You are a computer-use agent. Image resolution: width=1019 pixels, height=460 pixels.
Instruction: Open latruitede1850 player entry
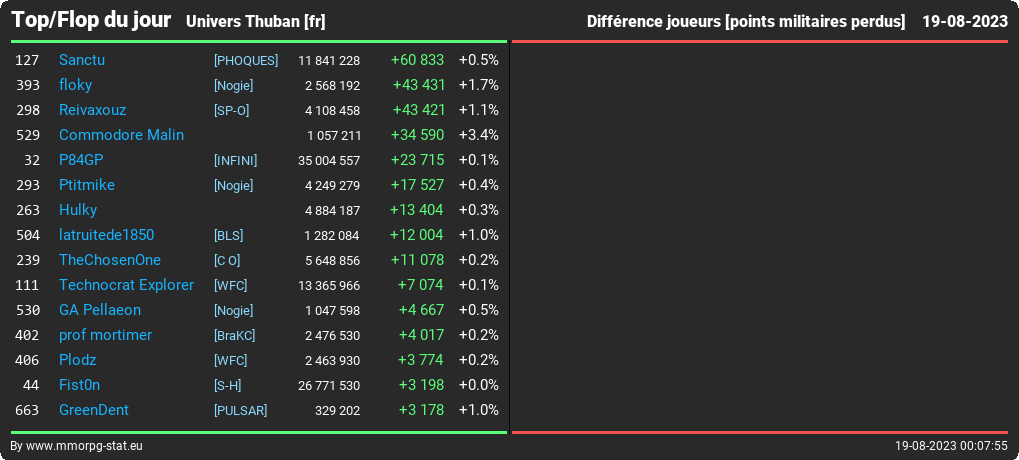[x=107, y=235]
